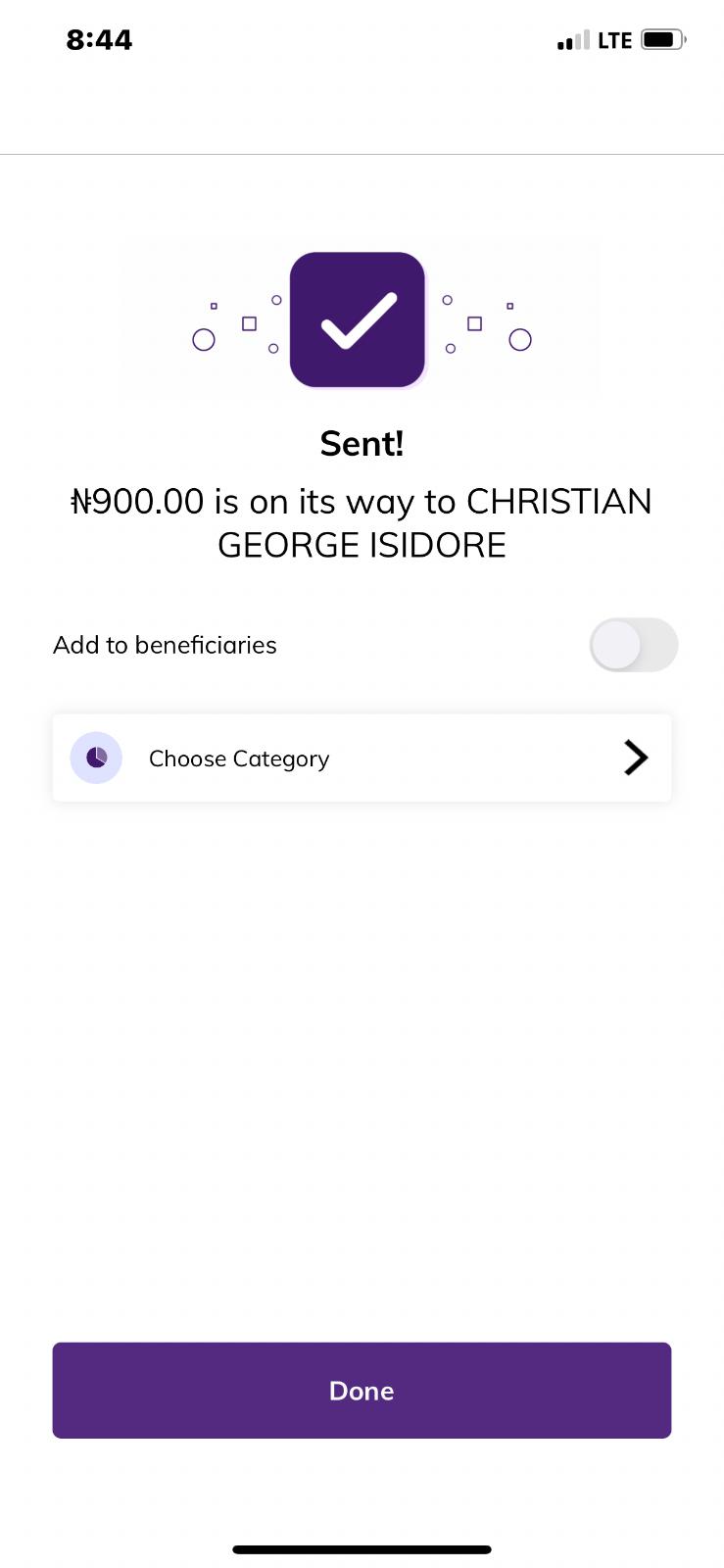Image resolution: width=724 pixels, height=1568 pixels.
Task: Click larger square confetti left of checkmark
Action: tap(249, 323)
